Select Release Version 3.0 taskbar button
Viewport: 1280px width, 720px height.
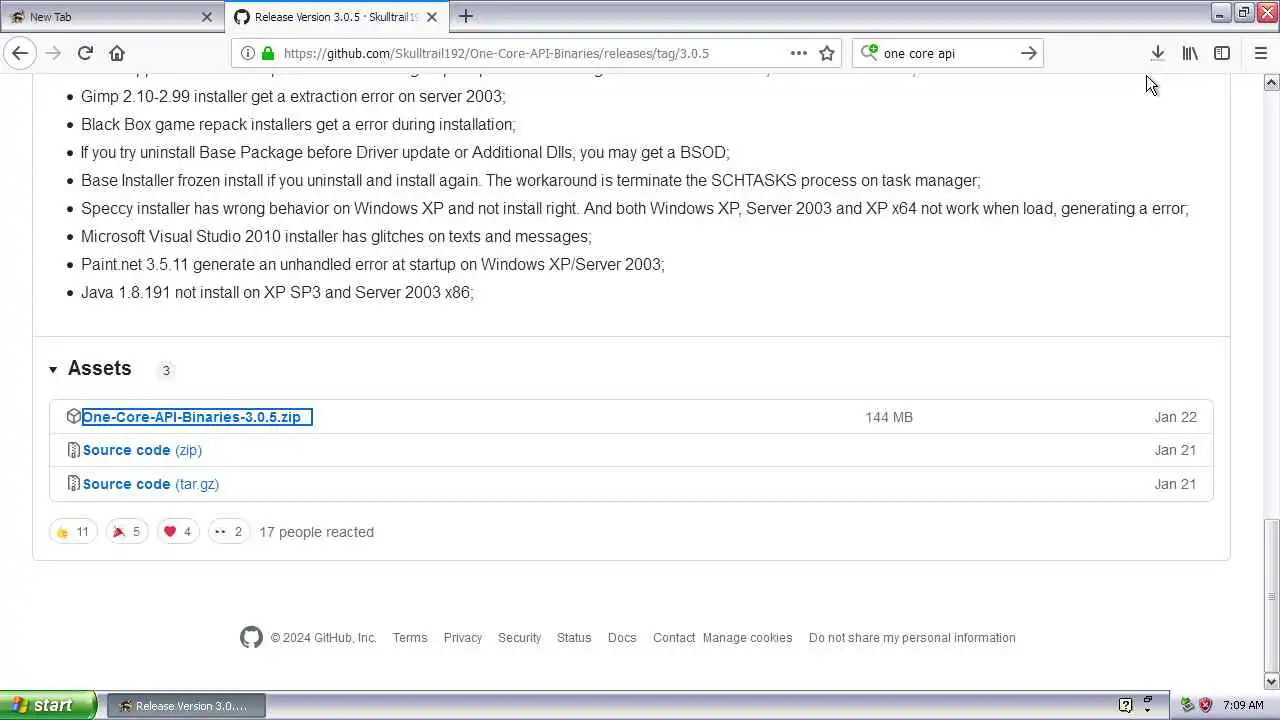click(x=186, y=705)
